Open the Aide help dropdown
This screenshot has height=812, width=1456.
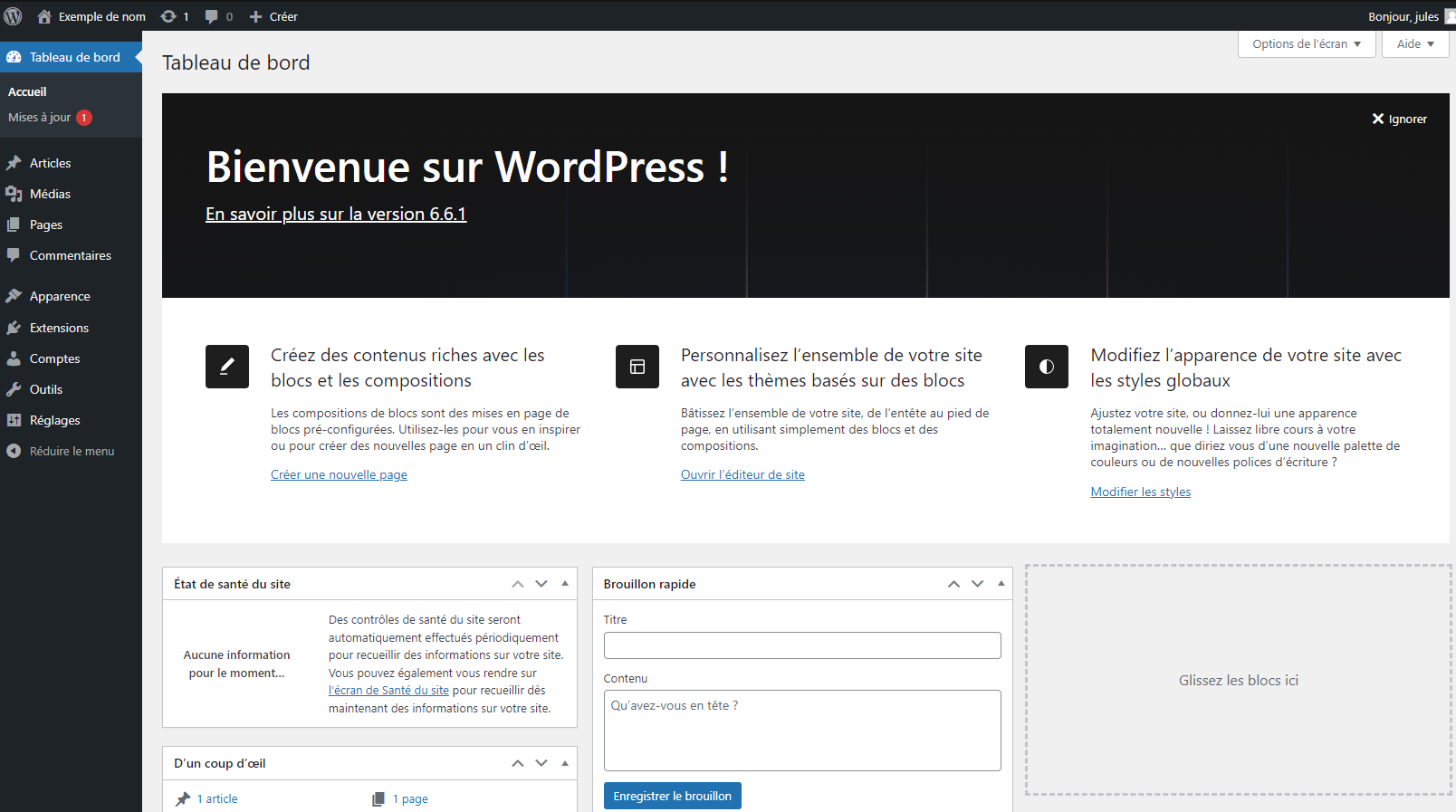pyautogui.click(x=1414, y=43)
